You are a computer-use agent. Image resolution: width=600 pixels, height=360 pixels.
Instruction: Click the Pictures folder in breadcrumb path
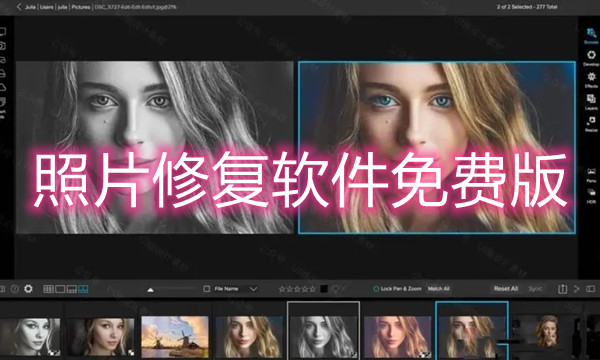[81, 7]
